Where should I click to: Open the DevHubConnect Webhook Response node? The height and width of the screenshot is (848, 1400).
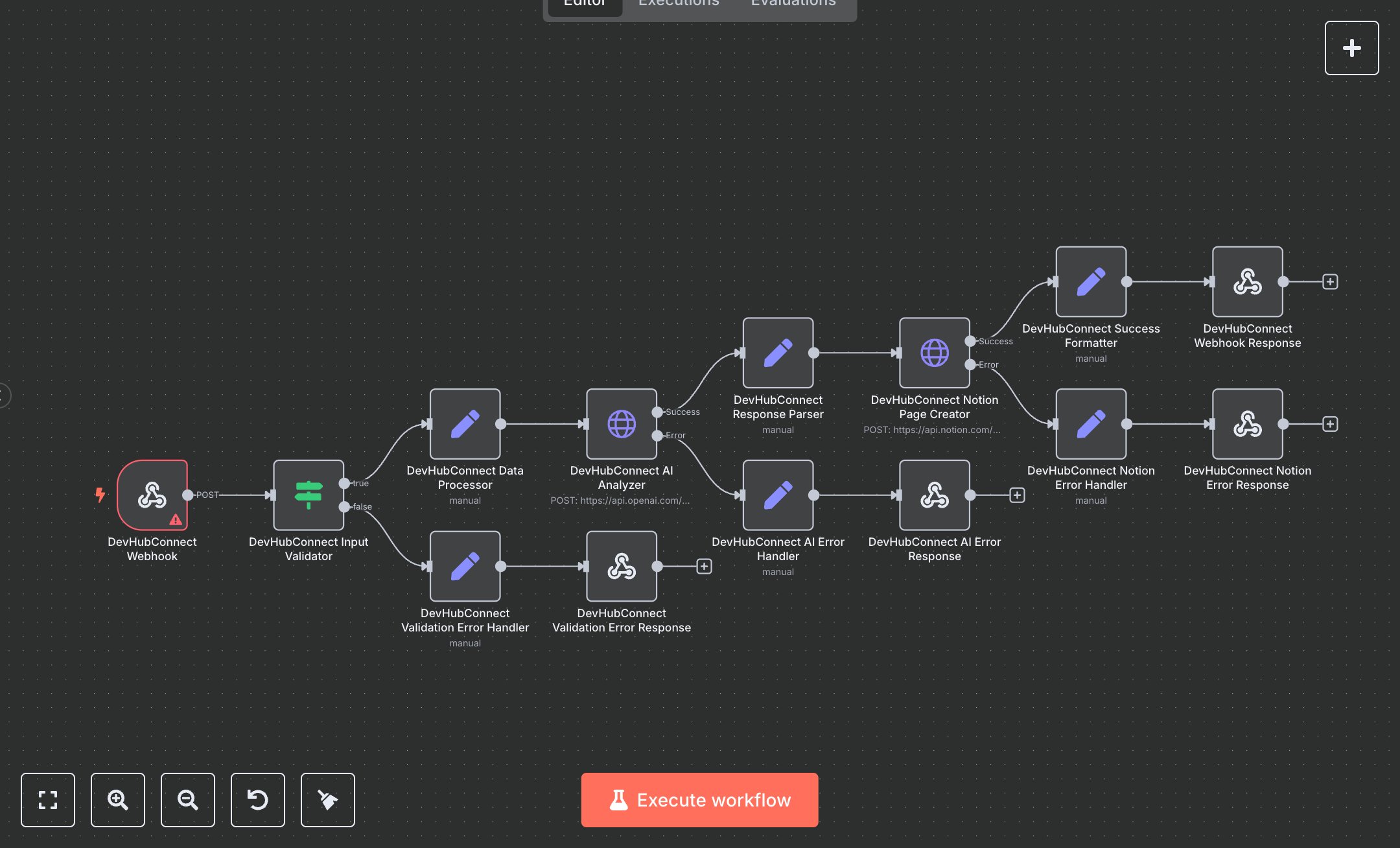[1247, 281]
